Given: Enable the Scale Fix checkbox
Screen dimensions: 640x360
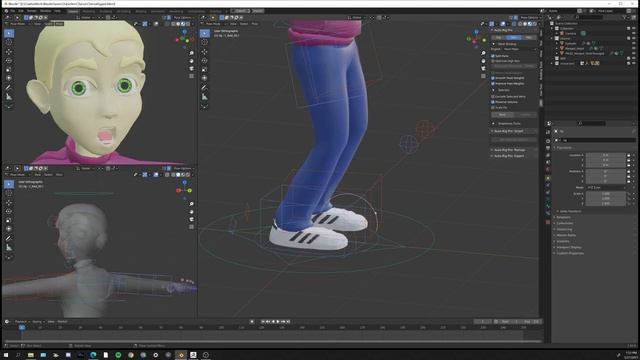Looking at the screenshot, I should pyautogui.click(x=493, y=107).
